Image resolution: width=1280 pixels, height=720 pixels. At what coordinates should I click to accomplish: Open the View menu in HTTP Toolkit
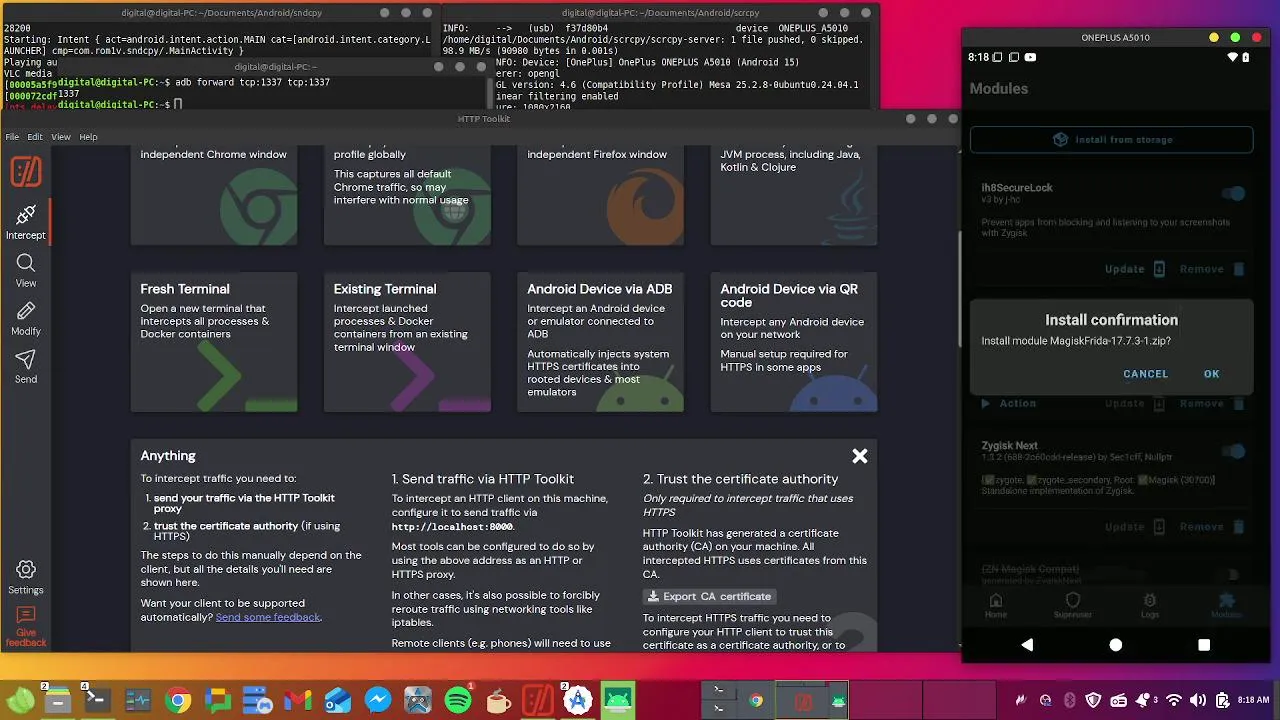tap(61, 137)
